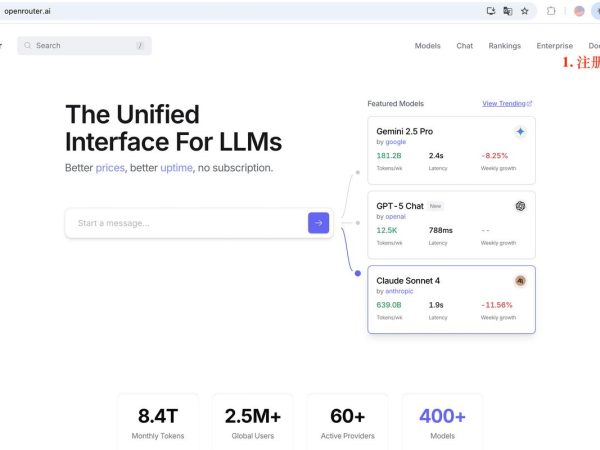Go to the Chat page

(x=465, y=46)
